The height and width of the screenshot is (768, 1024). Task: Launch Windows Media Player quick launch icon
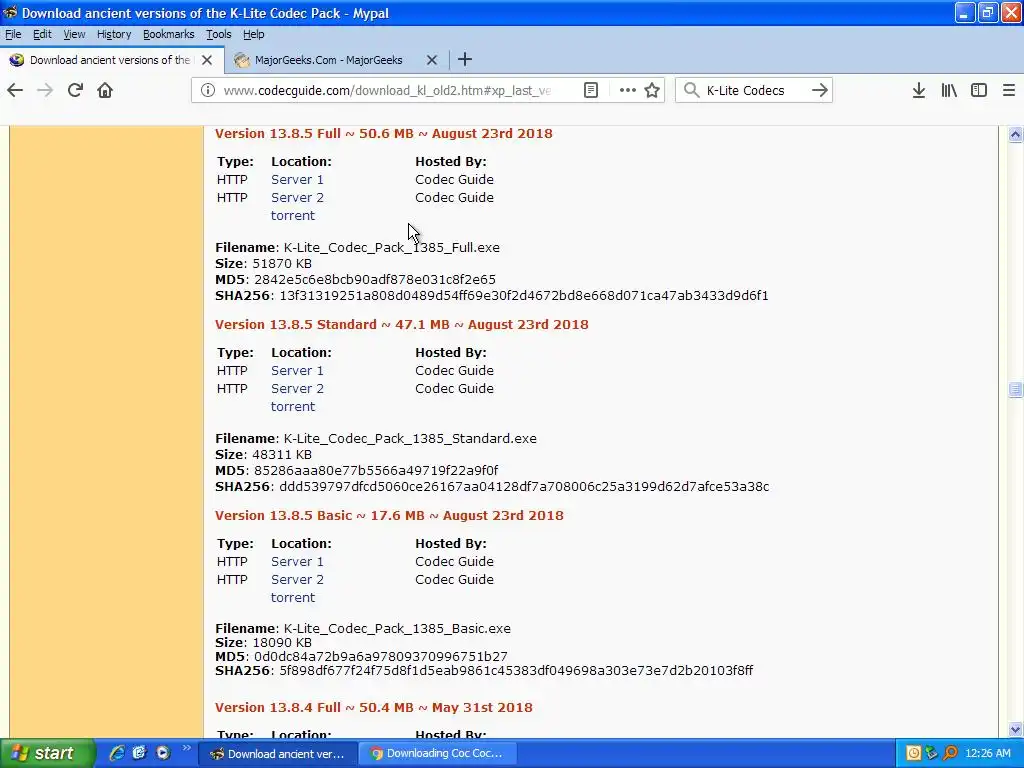163,753
